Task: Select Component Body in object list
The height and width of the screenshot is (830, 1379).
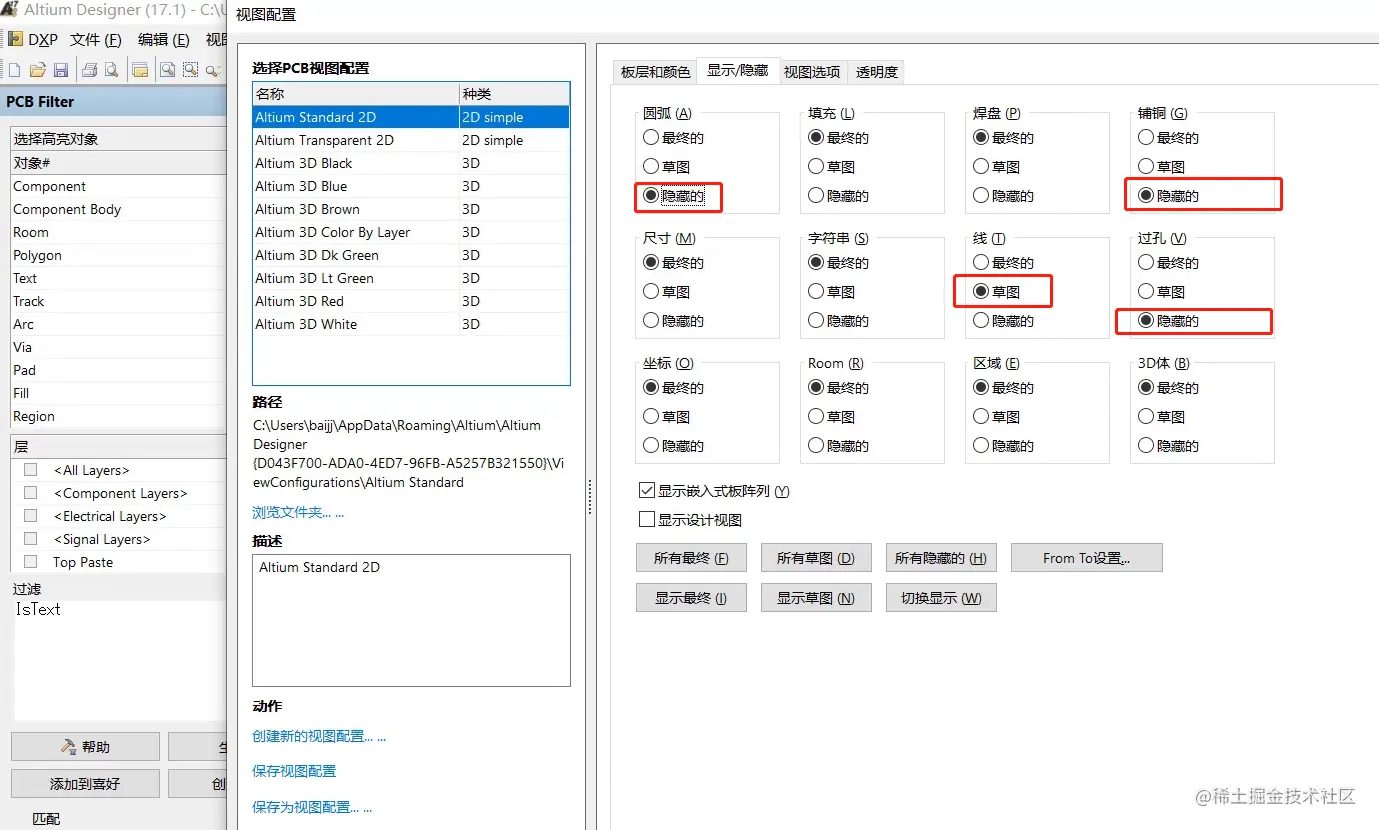Action: click(119, 209)
